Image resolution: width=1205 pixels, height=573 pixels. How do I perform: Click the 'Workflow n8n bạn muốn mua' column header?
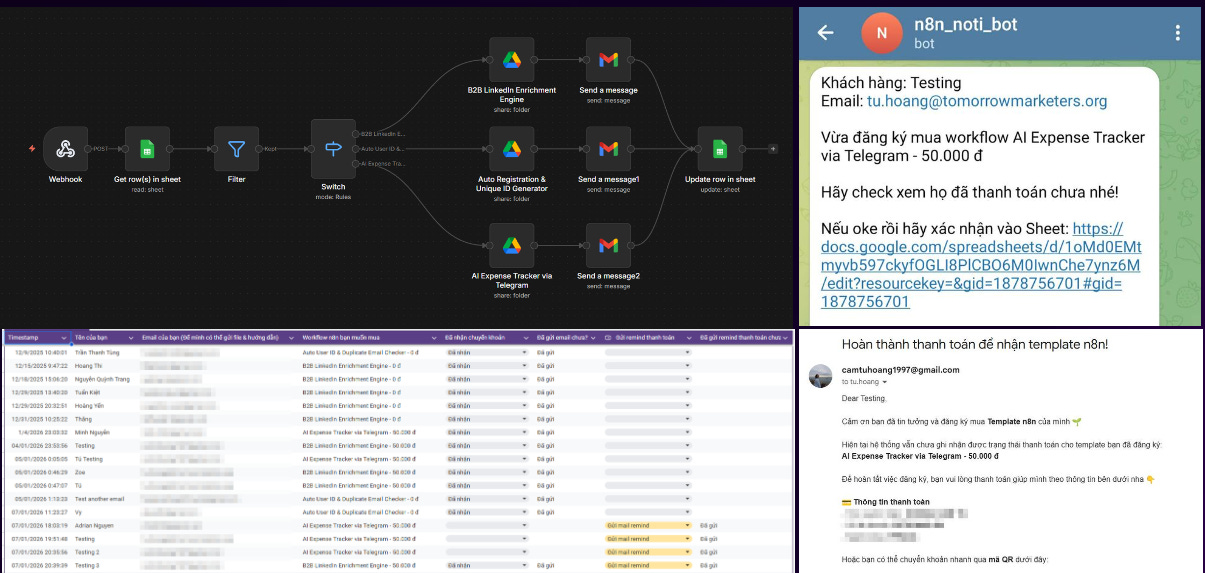point(342,338)
